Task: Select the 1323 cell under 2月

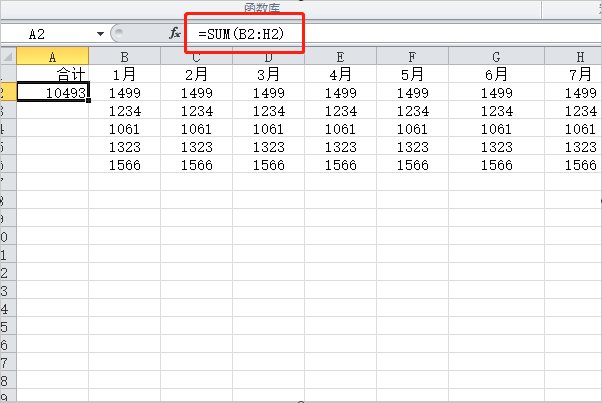Action: tap(196, 146)
